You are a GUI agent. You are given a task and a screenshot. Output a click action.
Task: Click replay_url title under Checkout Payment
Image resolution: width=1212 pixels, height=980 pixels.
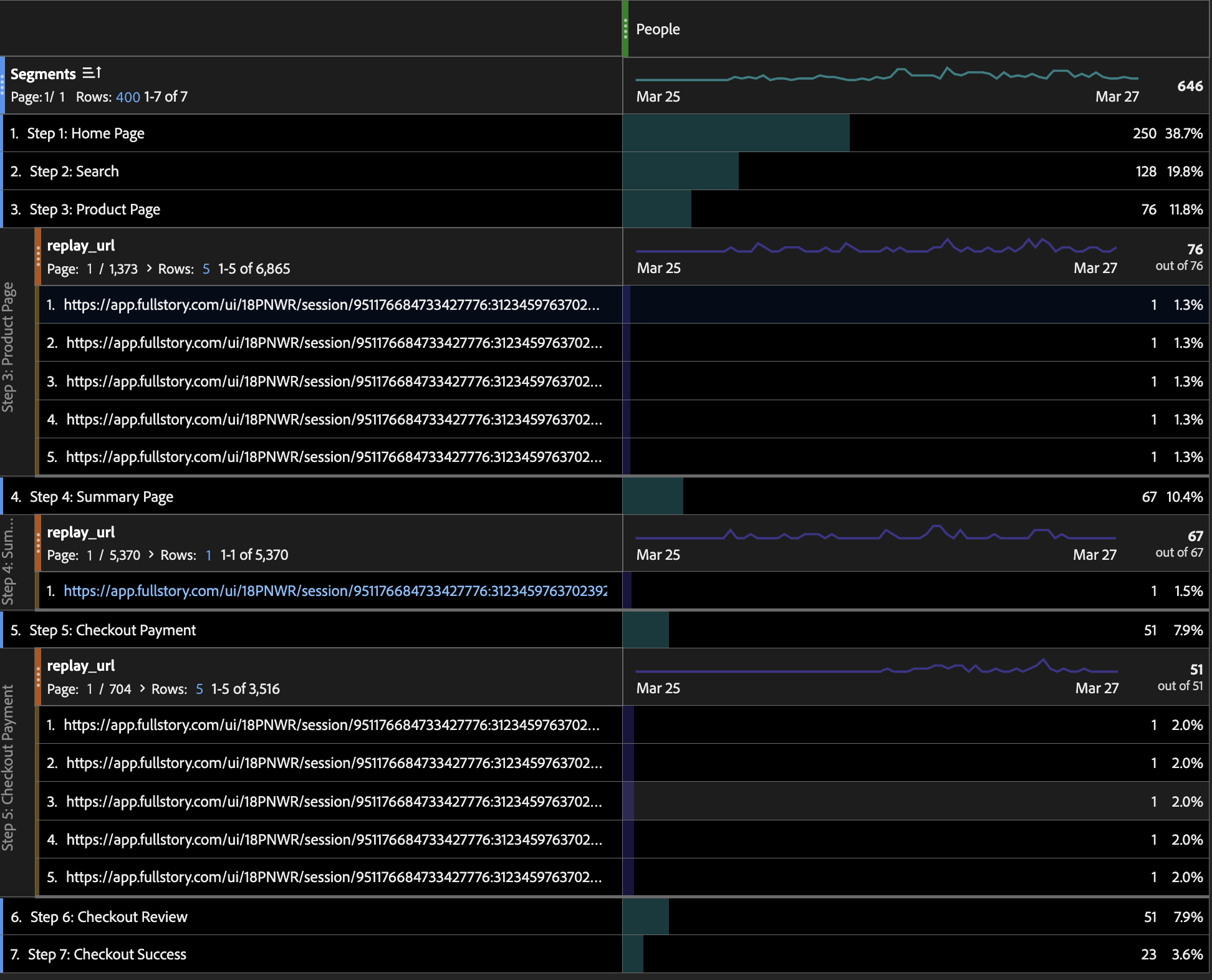pos(81,666)
